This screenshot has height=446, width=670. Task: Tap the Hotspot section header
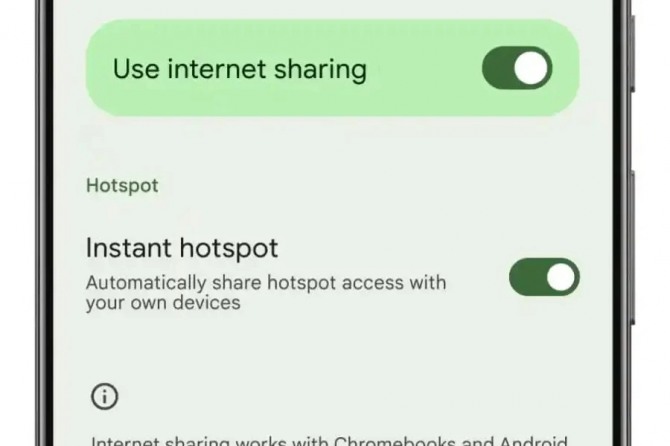[122, 186]
